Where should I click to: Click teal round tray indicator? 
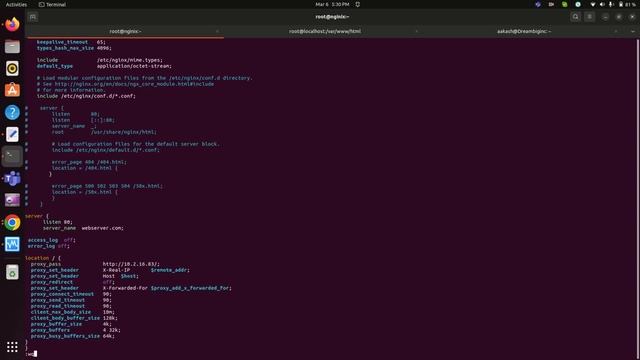tap(578, 4)
